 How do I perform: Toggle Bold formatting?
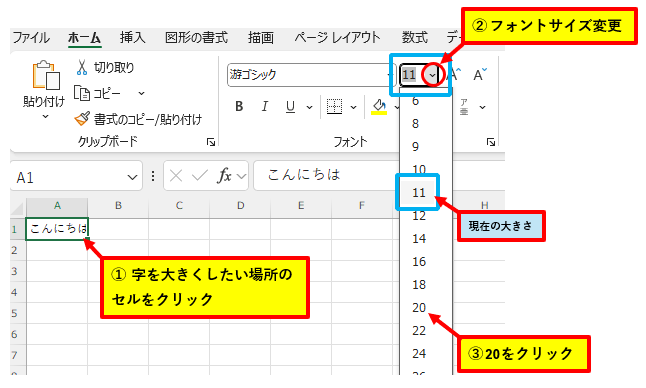coord(239,107)
